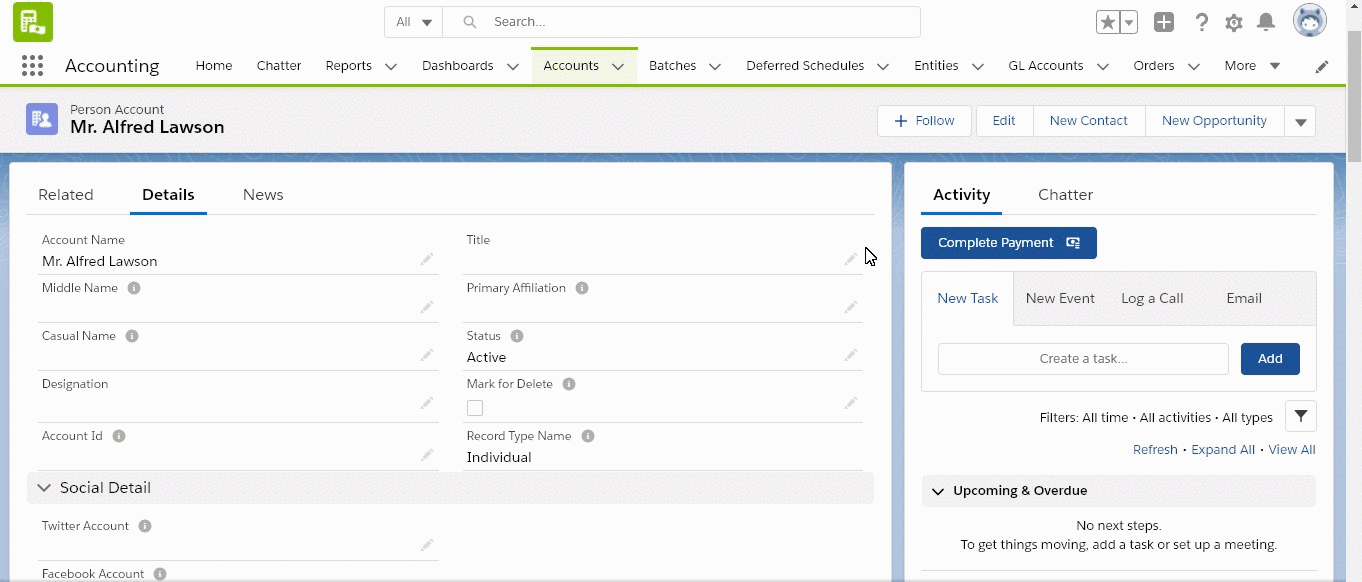Collapse the Upcoming & Overdue section
Image resolution: width=1362 pixels, height=582 pixels.
click(938, 491)
